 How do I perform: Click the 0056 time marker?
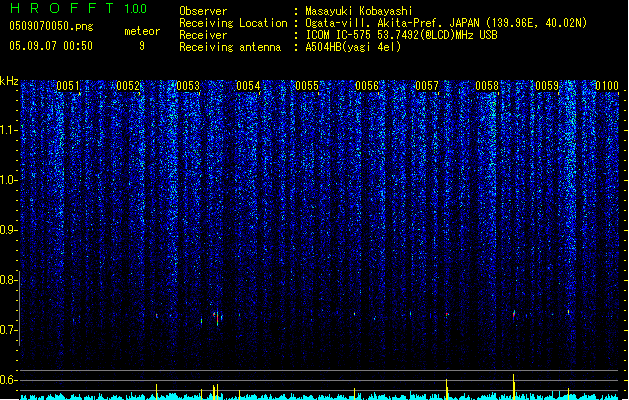tap(367, 86)
